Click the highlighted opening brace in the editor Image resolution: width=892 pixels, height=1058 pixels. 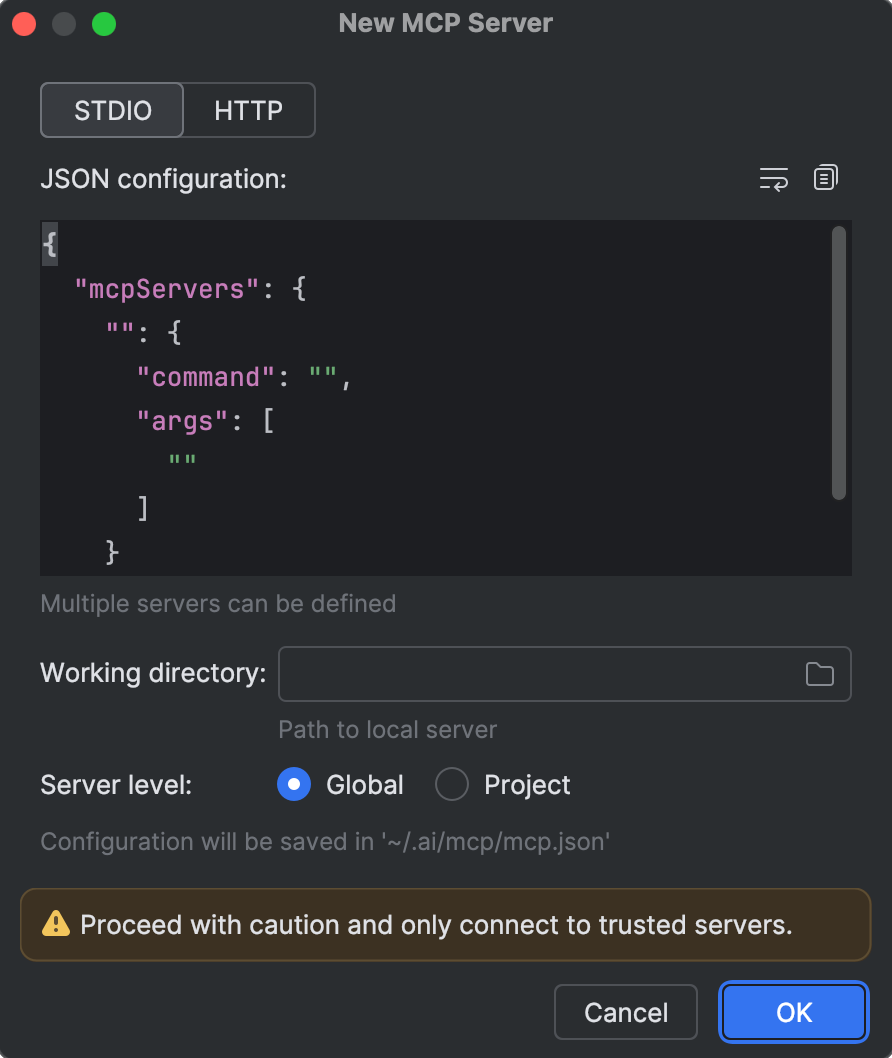click(49, 244)
